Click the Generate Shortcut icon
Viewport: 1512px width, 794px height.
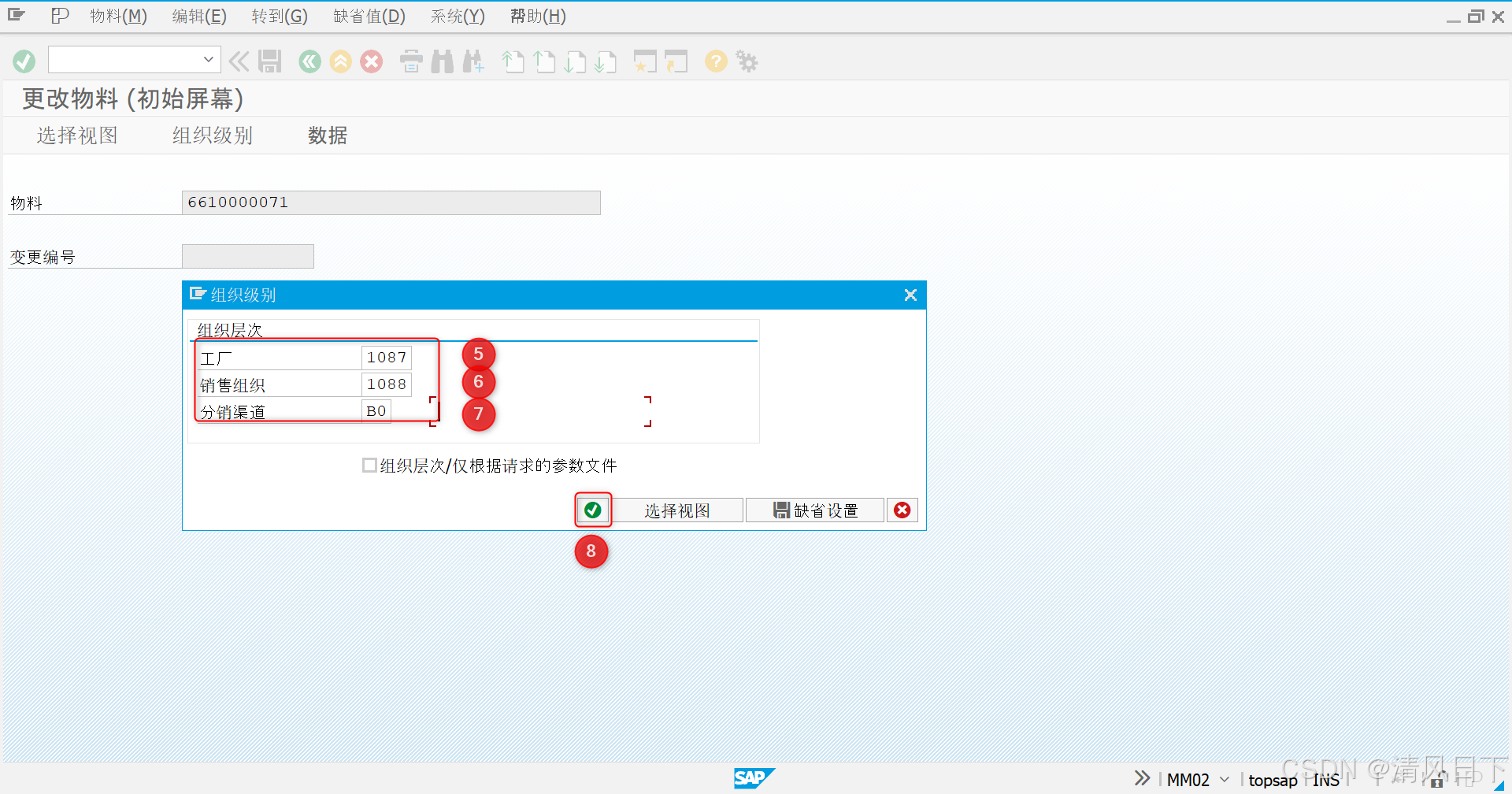point(676,61)
